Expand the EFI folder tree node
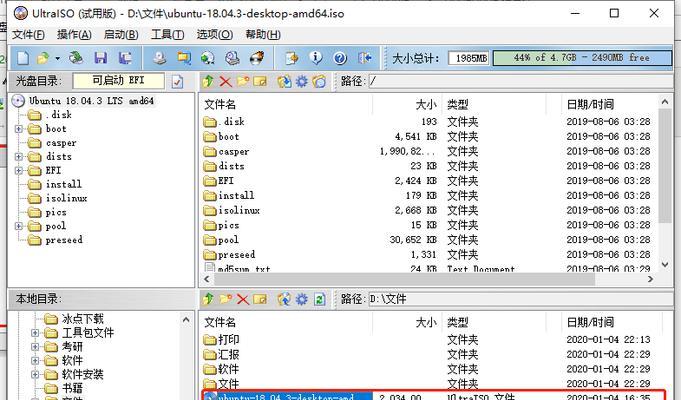 click(x=19, y=171)
